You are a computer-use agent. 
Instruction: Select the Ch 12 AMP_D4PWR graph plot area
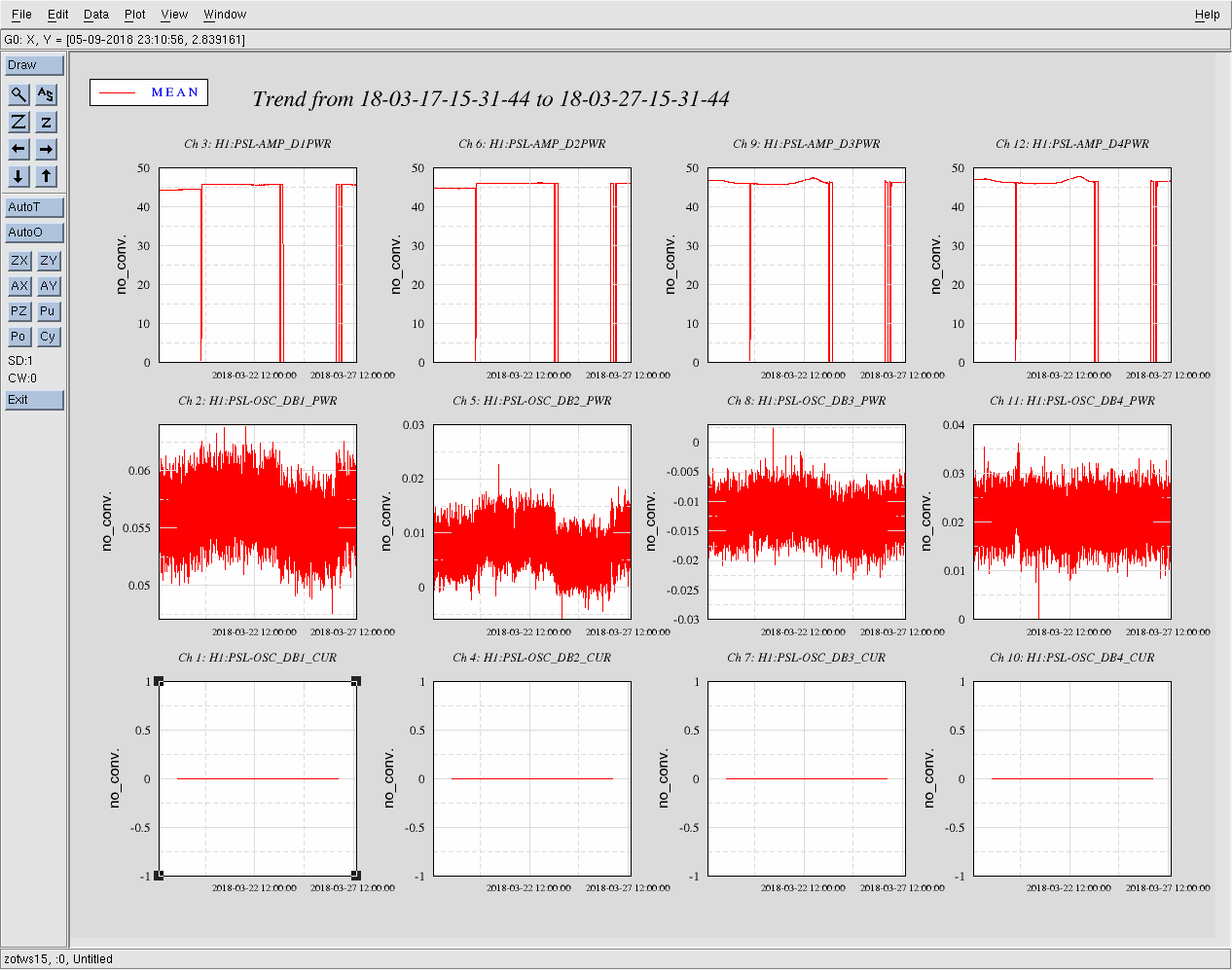[1072, 266]
